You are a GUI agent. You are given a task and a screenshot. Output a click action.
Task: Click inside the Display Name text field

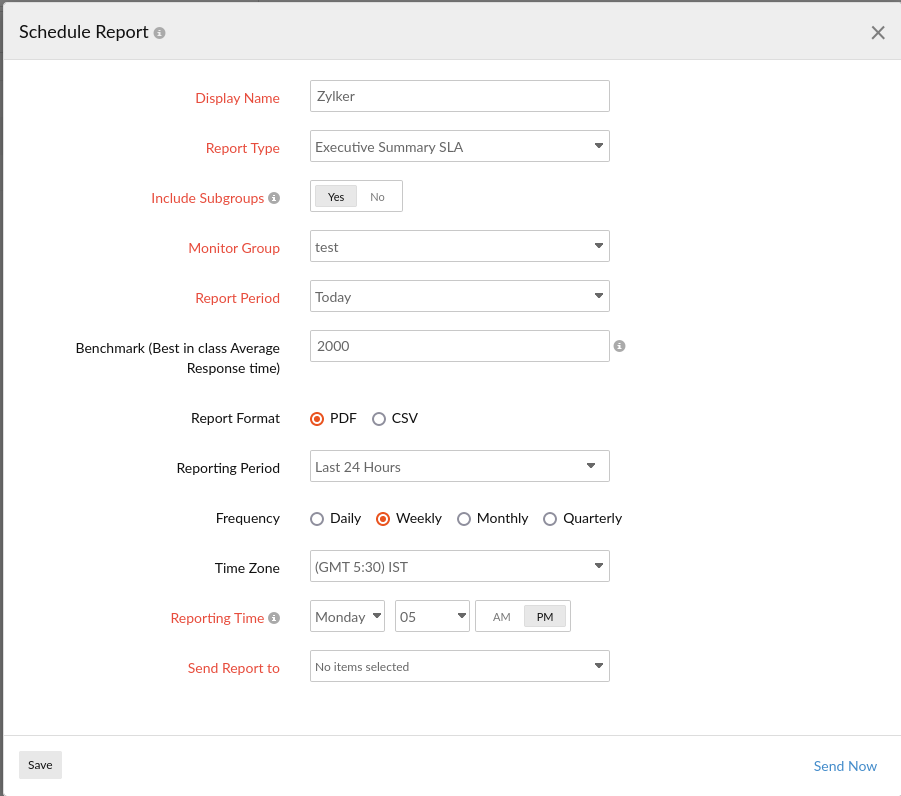click(459, 96)
